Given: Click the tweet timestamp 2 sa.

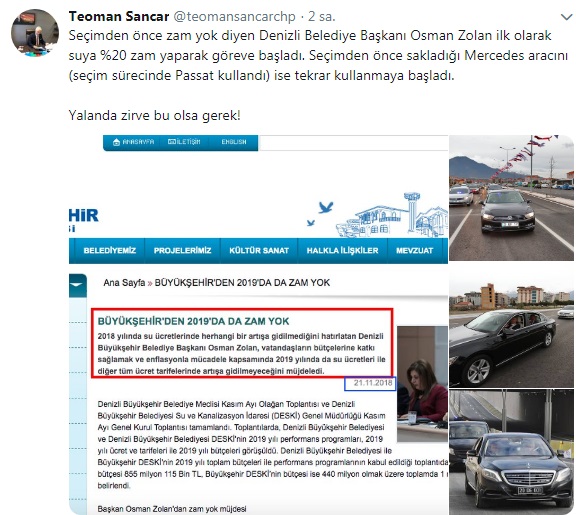Looking at the screenshot, I should pyautogui.click(x=321, y=17).
